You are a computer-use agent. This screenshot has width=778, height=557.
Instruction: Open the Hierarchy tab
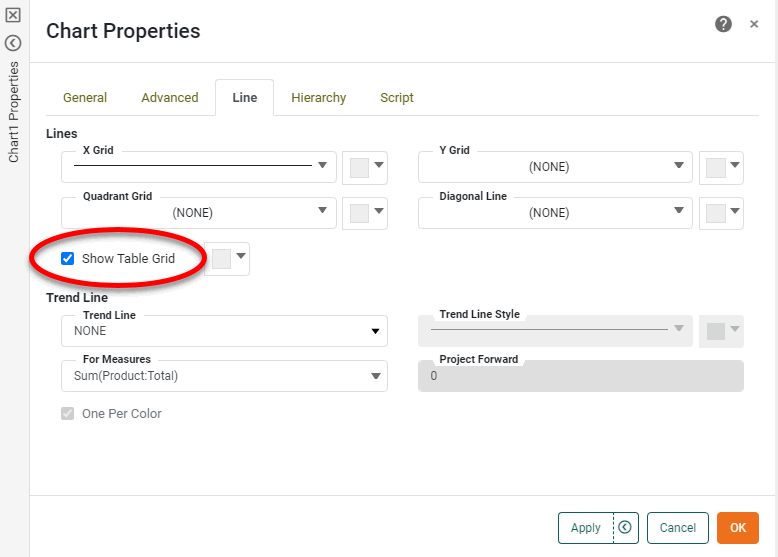(318, 97)
